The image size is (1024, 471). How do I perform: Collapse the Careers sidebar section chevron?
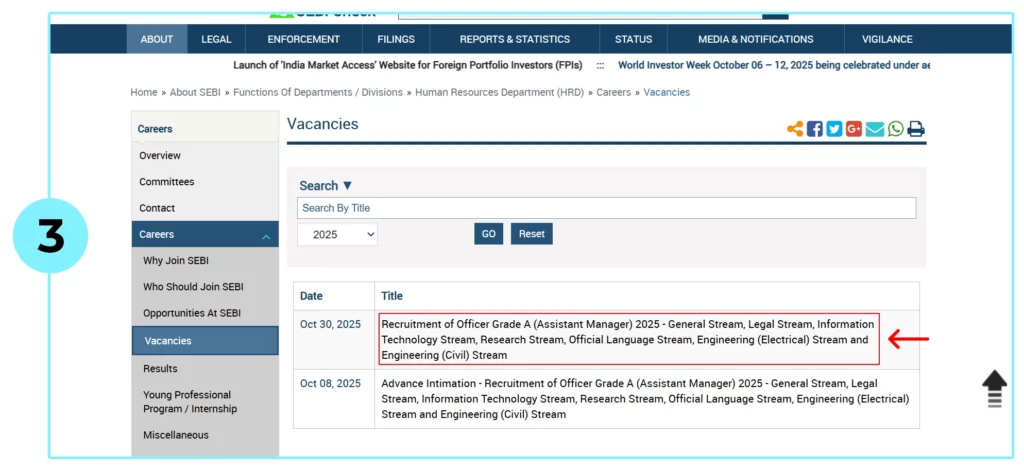[x=266, y=235]
